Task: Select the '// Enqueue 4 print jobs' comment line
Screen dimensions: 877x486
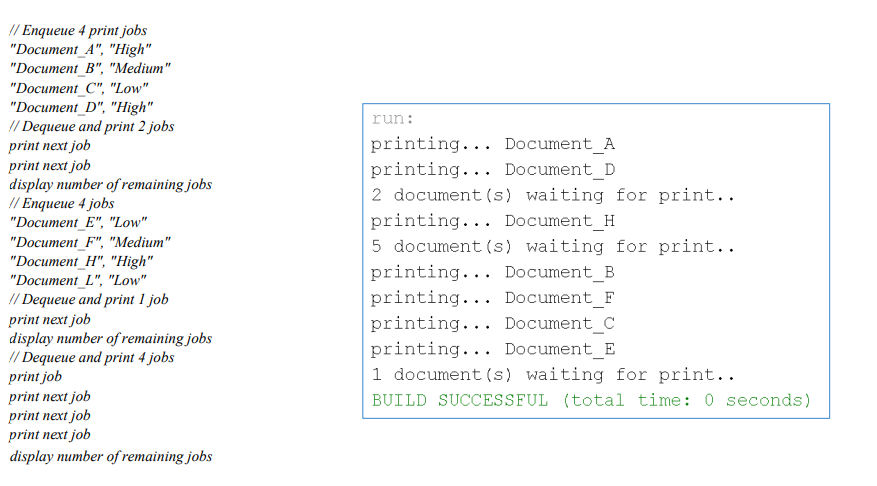Action: coord(78,31)
